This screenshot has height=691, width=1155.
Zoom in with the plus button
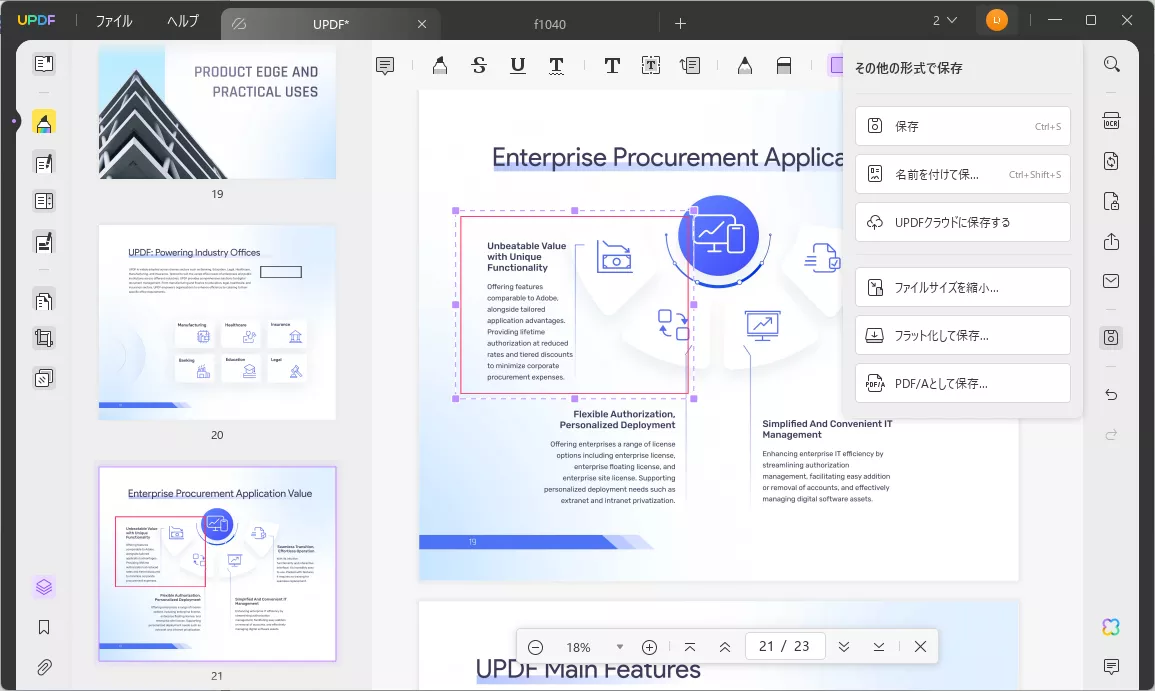(x=649, y=647)
